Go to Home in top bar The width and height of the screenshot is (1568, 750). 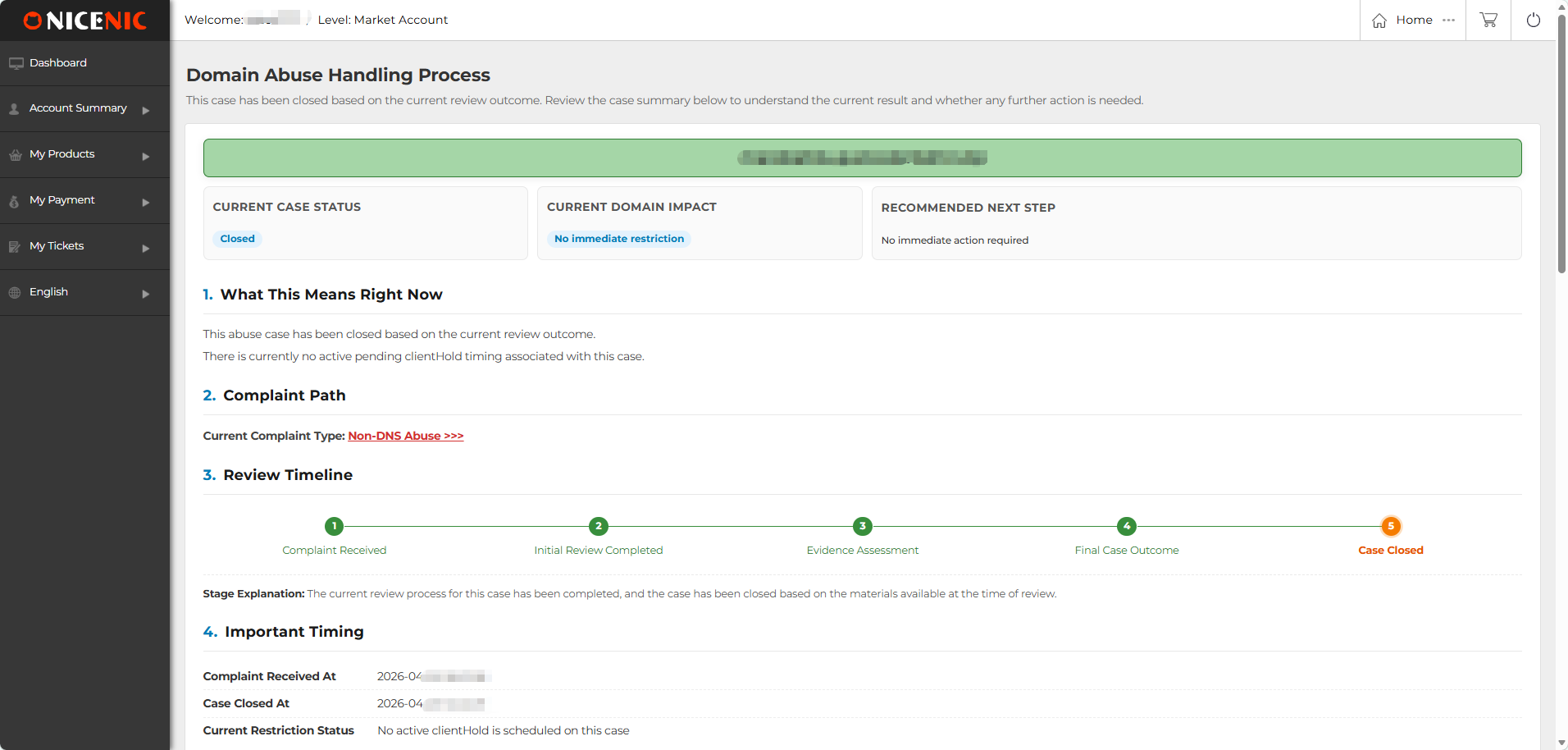coord(1414,20)
